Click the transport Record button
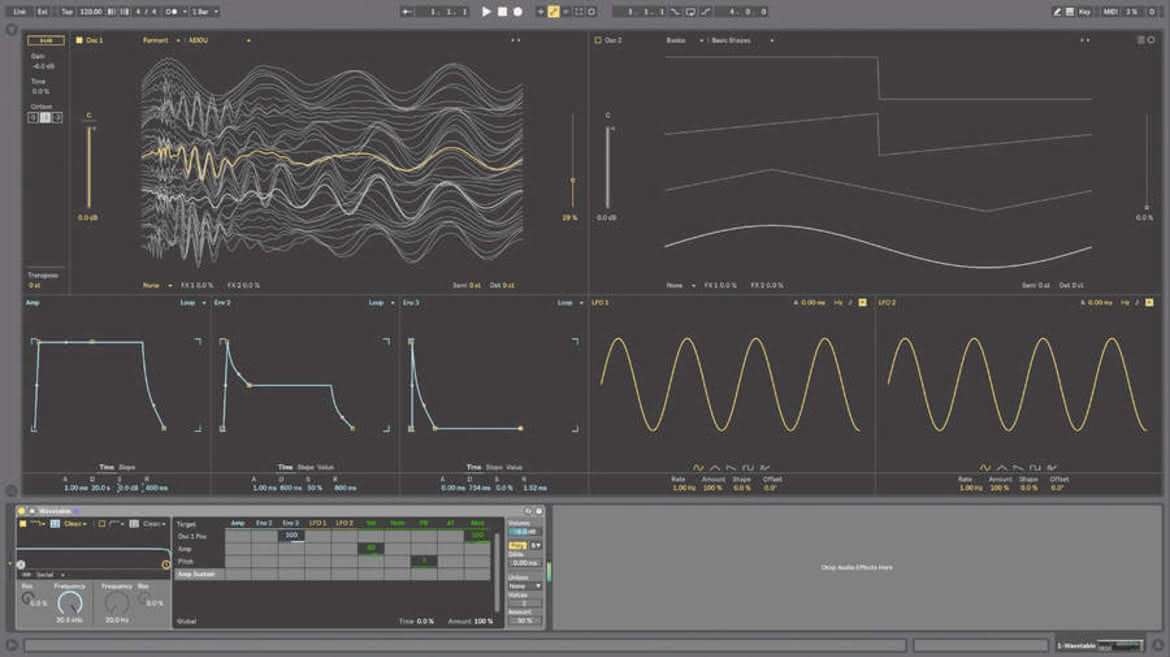Viewport: 1170px width, 657px height. click(x=517, y=11)
